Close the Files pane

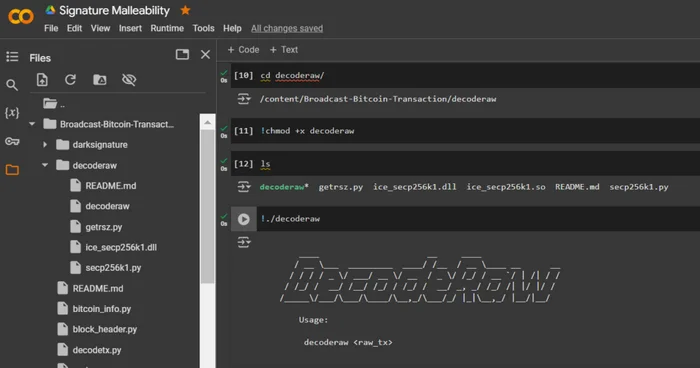coord(205,54)
